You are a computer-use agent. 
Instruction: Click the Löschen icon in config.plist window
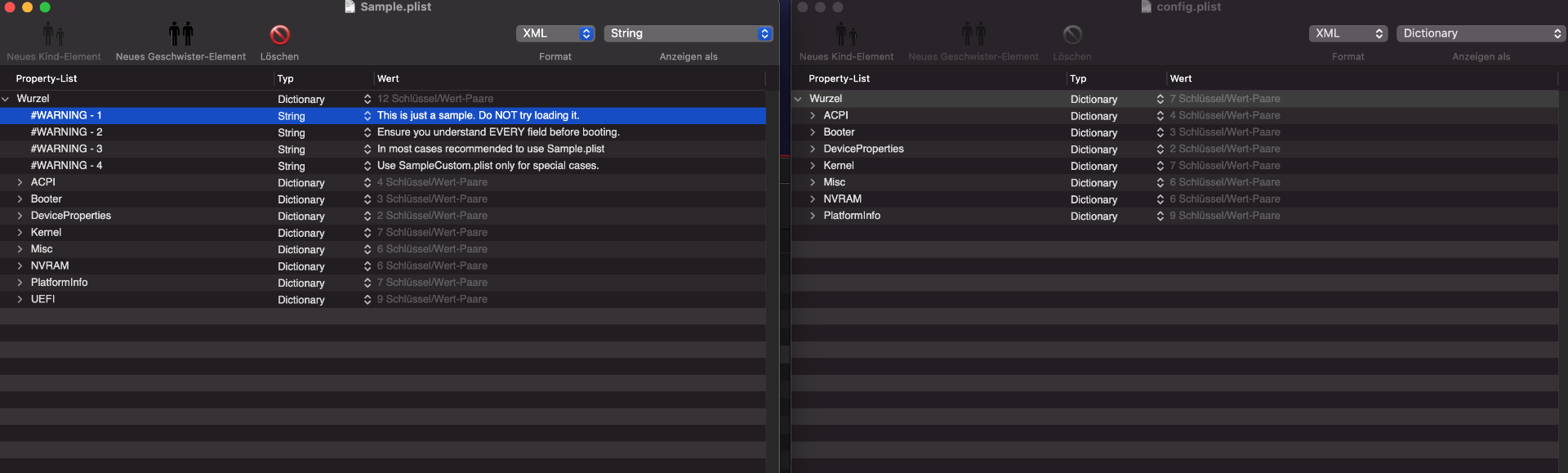pyautogui.click(x=1072, y=34)
